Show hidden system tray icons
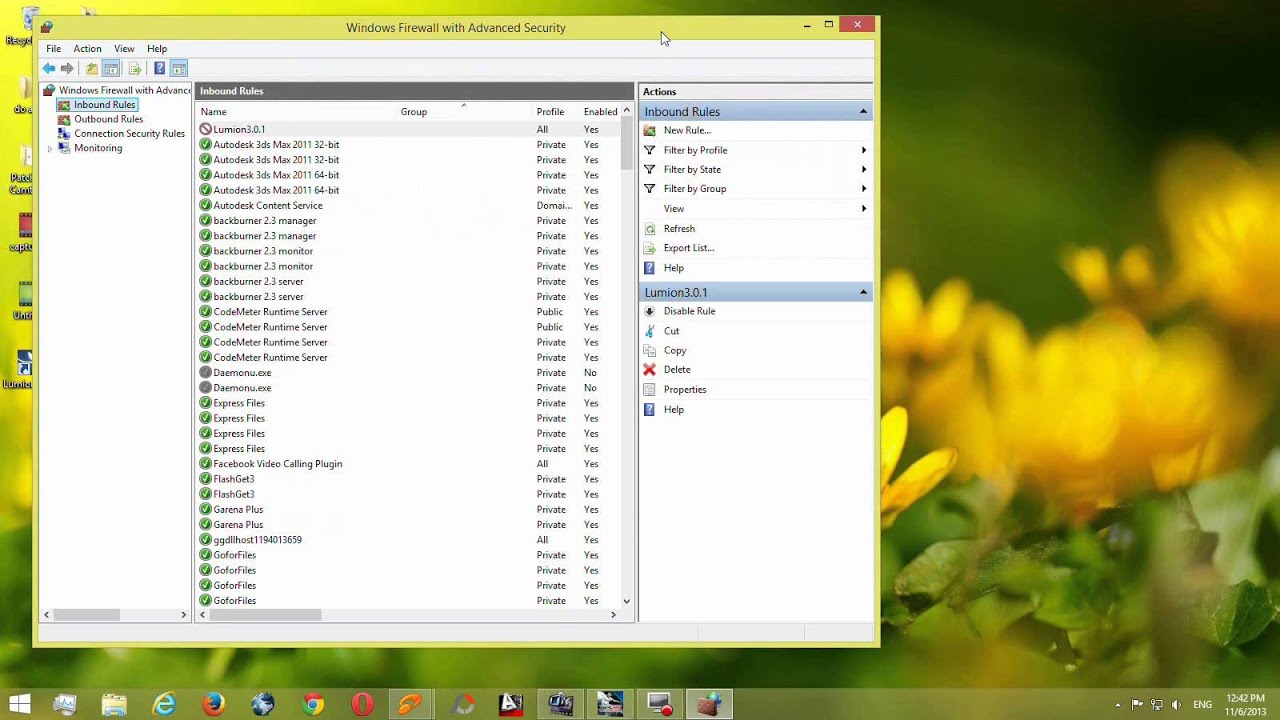Screen dimensions: 1280x720 (1118, 705)
